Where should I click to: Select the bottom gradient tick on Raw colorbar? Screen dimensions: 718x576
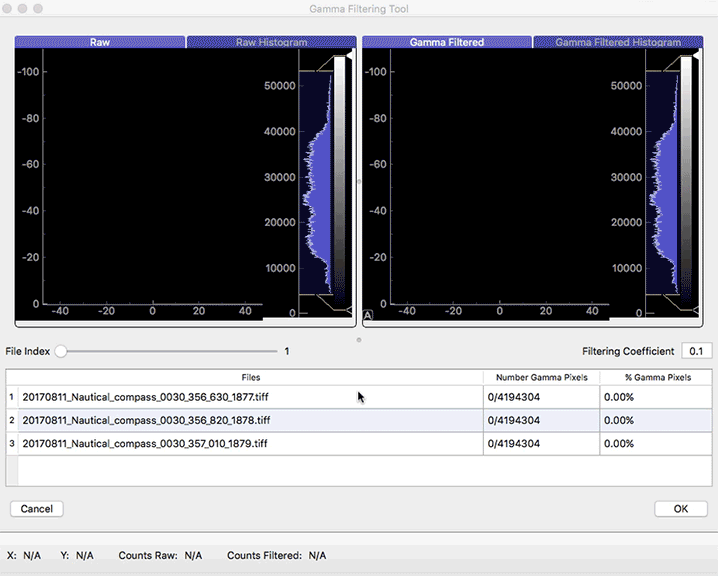[x=349, y=312]
